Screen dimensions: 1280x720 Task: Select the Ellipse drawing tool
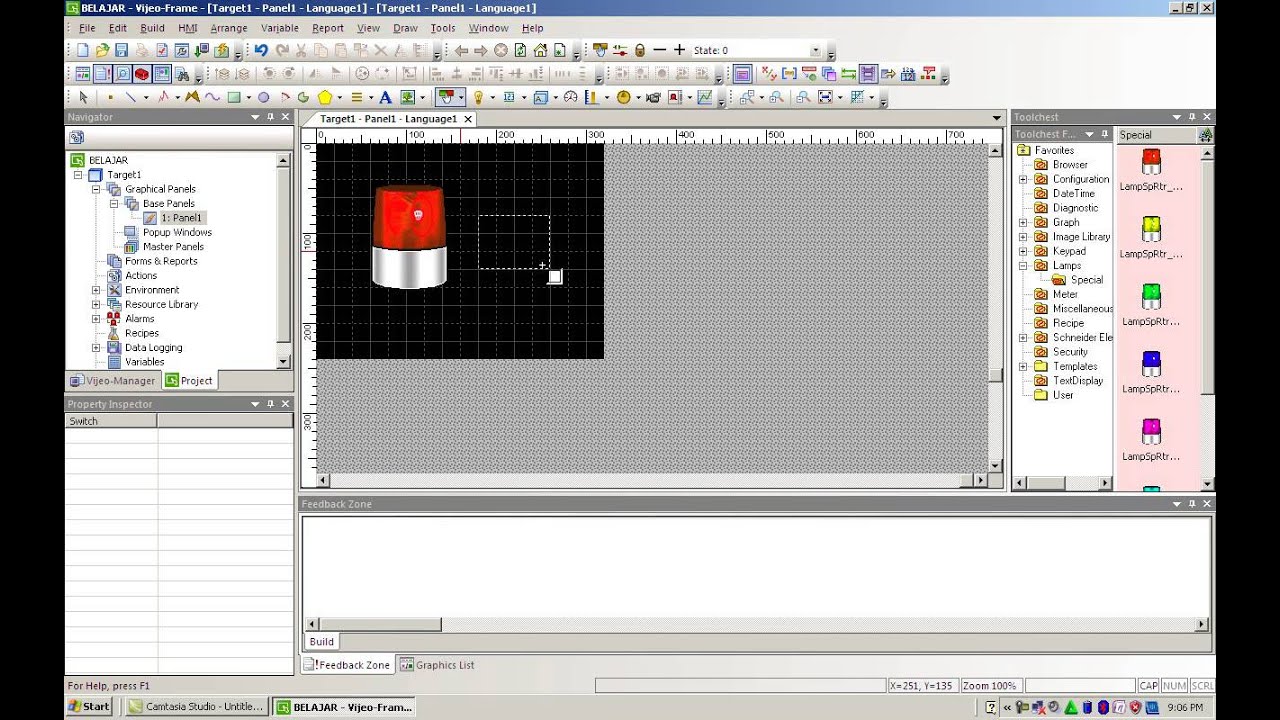coord(263,97)
